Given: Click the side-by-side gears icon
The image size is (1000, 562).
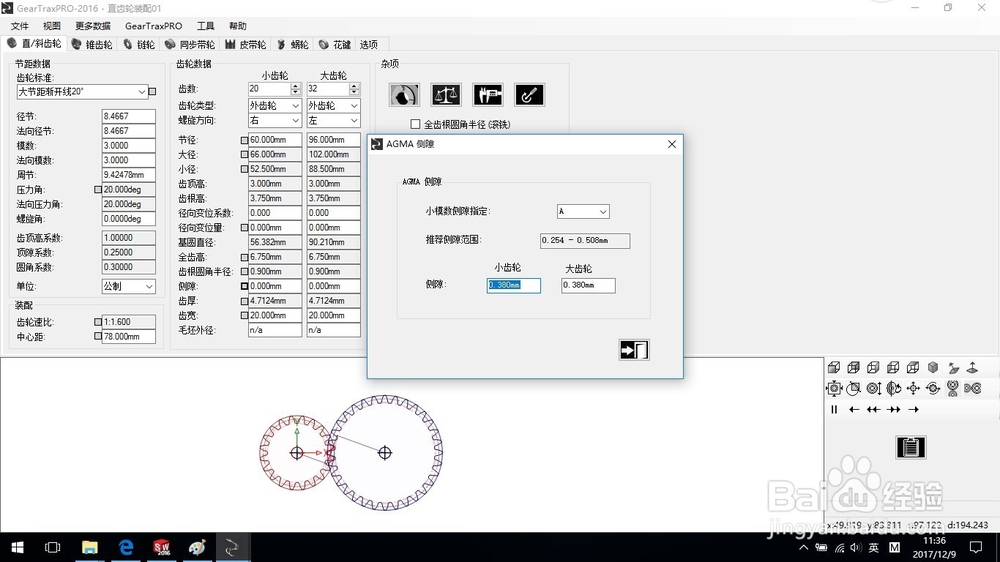Looking at the screenshot, I should (973, 388).
